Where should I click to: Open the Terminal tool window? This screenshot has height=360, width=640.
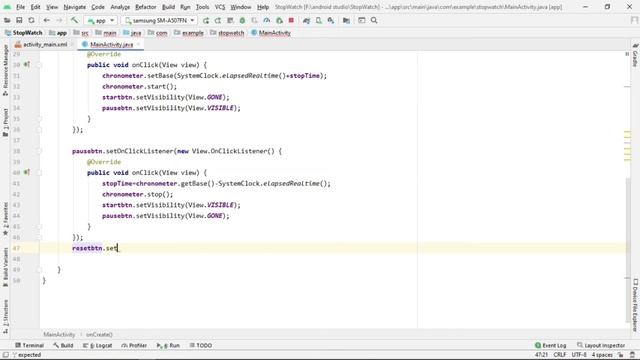(29, 345)
